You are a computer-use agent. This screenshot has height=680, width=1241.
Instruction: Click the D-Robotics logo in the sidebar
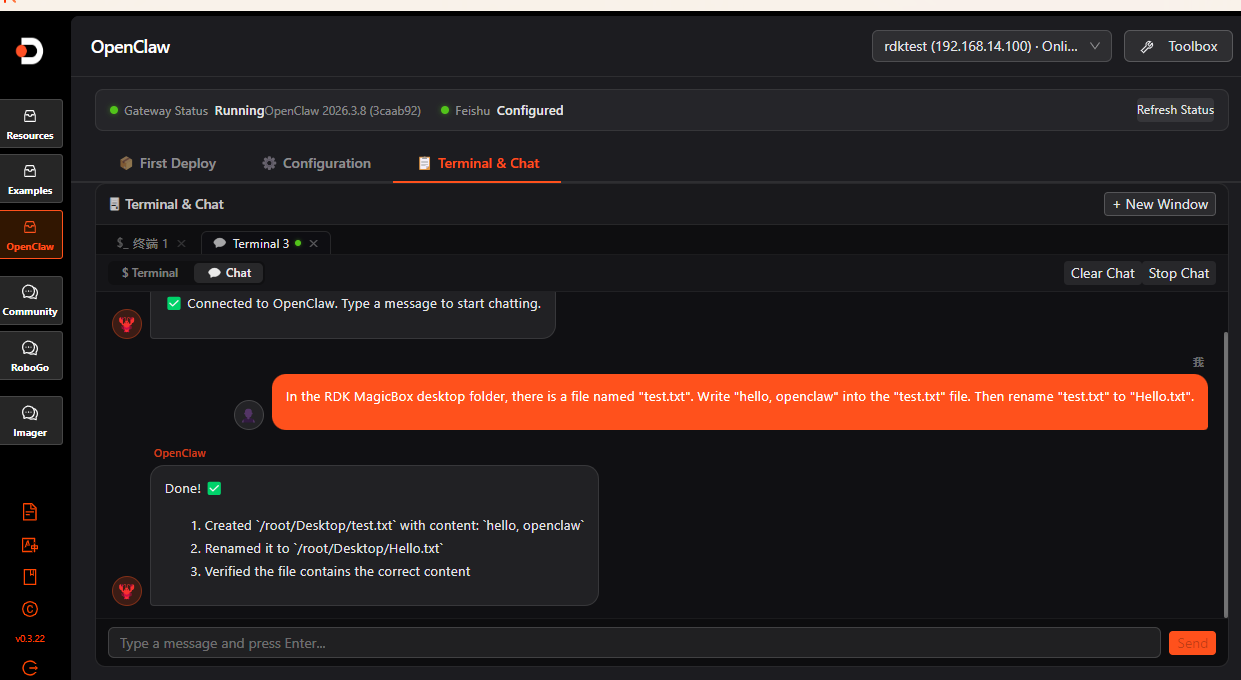[30, 51]
